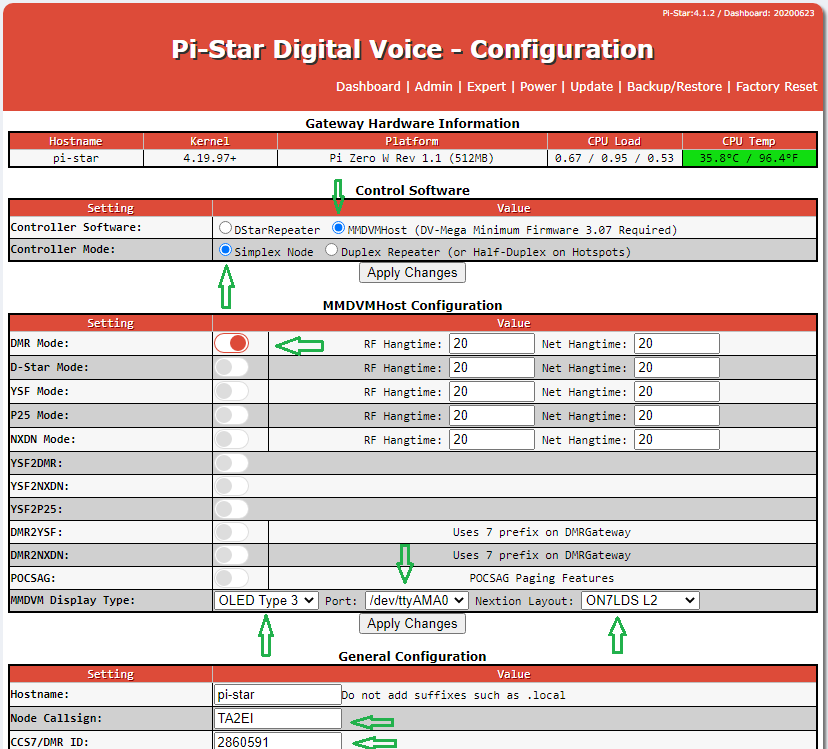Viewport: 828px width, 749px height.
Task: Edit the NXDN Mode RF Hangtime field
Action: 492,439
